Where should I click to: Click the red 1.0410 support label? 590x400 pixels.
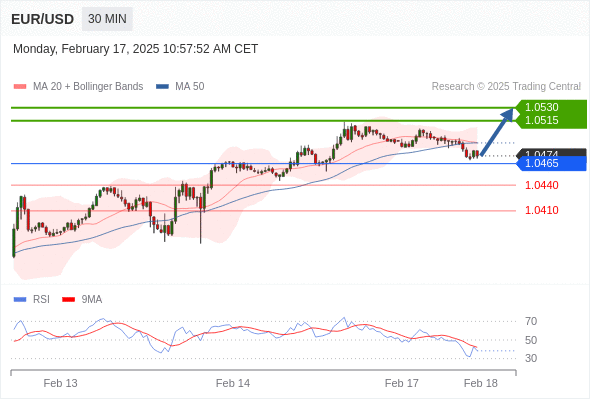point(541,210)
